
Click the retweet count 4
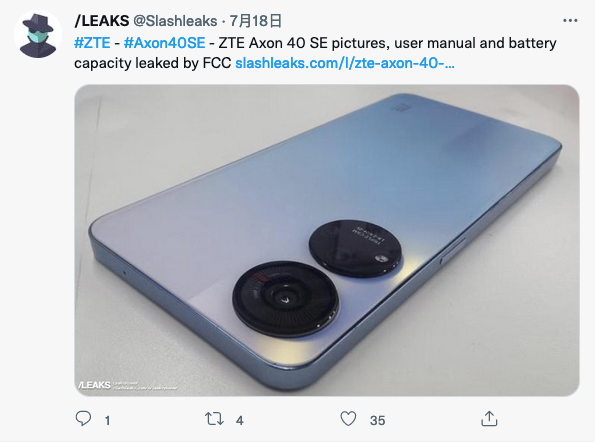tap(239, 420)
